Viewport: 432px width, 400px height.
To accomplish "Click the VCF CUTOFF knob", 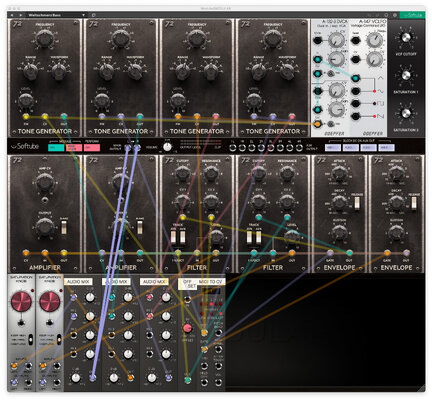I will [405, 38].
